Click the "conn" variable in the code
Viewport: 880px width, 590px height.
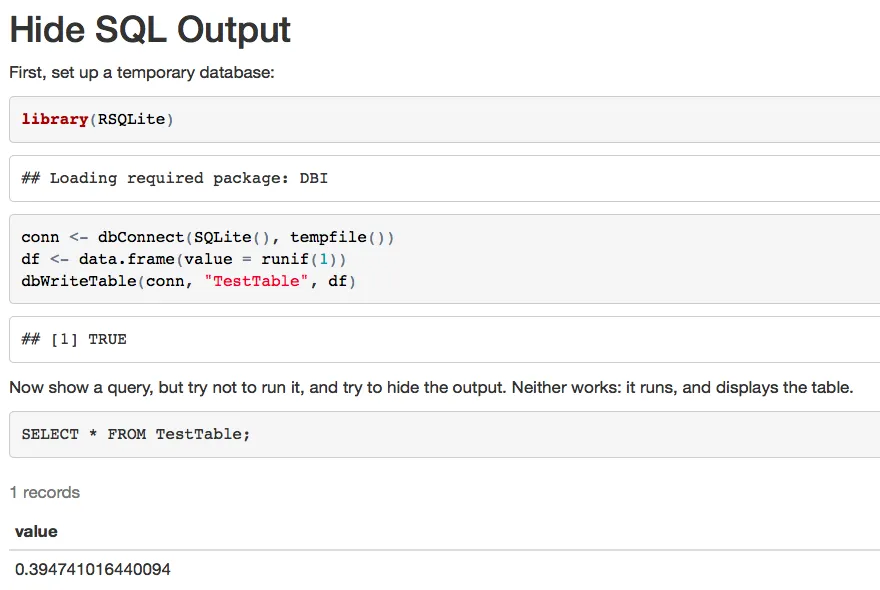40,237
